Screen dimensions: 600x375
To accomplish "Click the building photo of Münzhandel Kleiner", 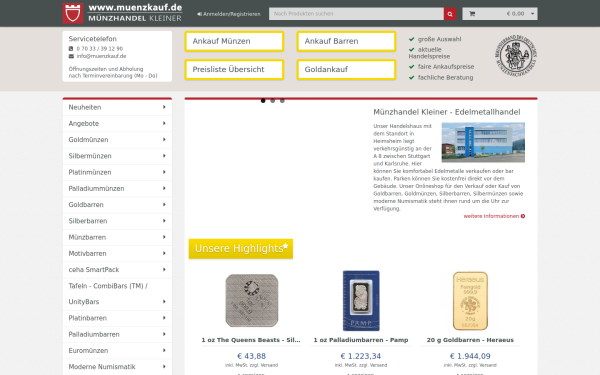I will (483, 142).
